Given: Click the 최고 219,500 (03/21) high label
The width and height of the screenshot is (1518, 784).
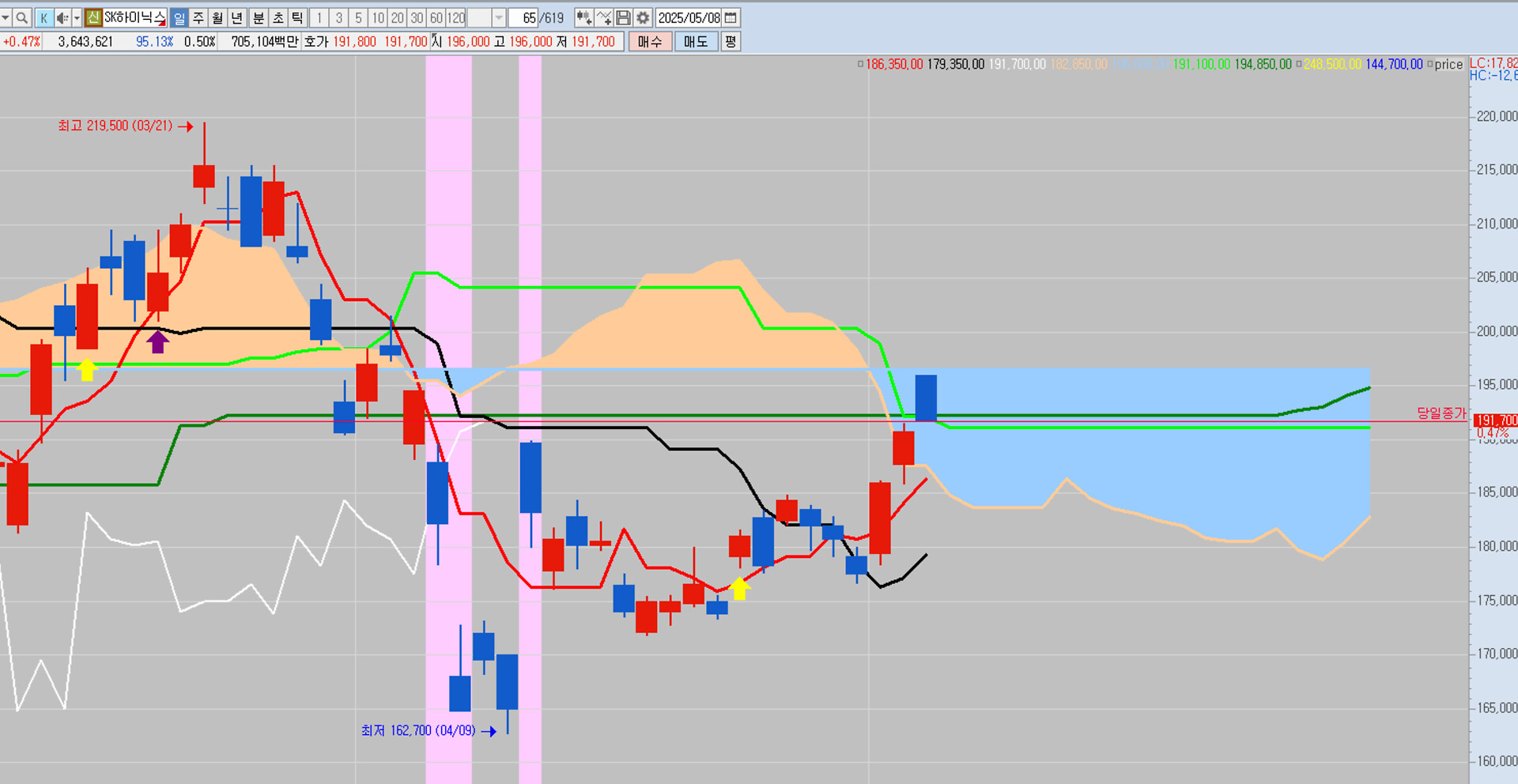Looking at the screenshot, I should point(115,126).
